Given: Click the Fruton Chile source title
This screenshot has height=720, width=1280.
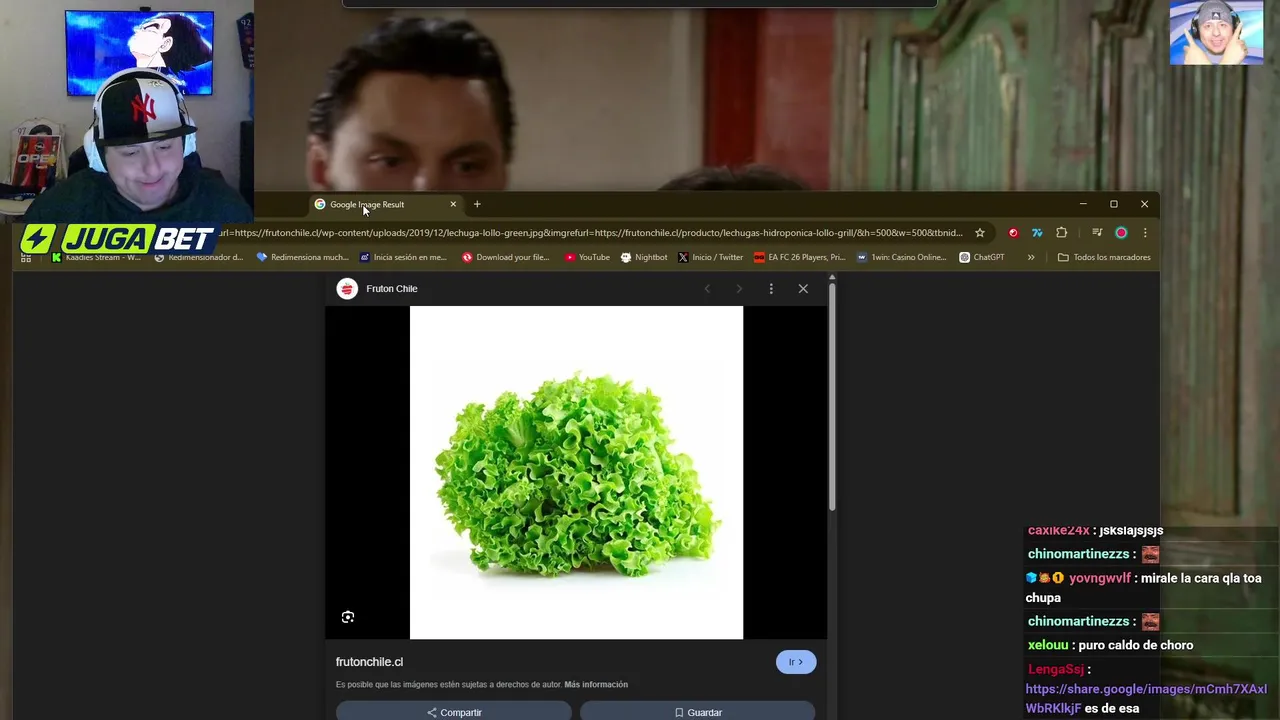Looking at the screenshot, I should pos(392,289).
